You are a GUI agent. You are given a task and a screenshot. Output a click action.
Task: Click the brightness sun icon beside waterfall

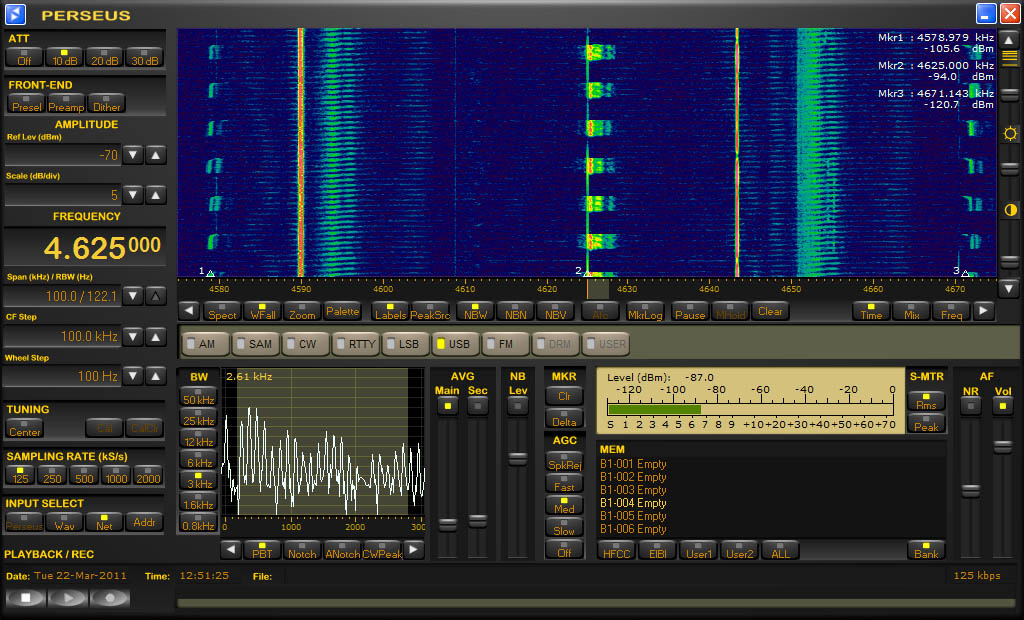coord(1010,134)
